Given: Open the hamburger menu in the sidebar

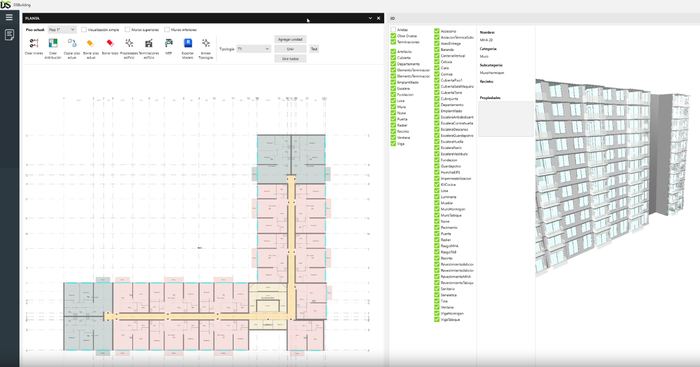Looking at the screenshot, I should (x=9, y=17).
